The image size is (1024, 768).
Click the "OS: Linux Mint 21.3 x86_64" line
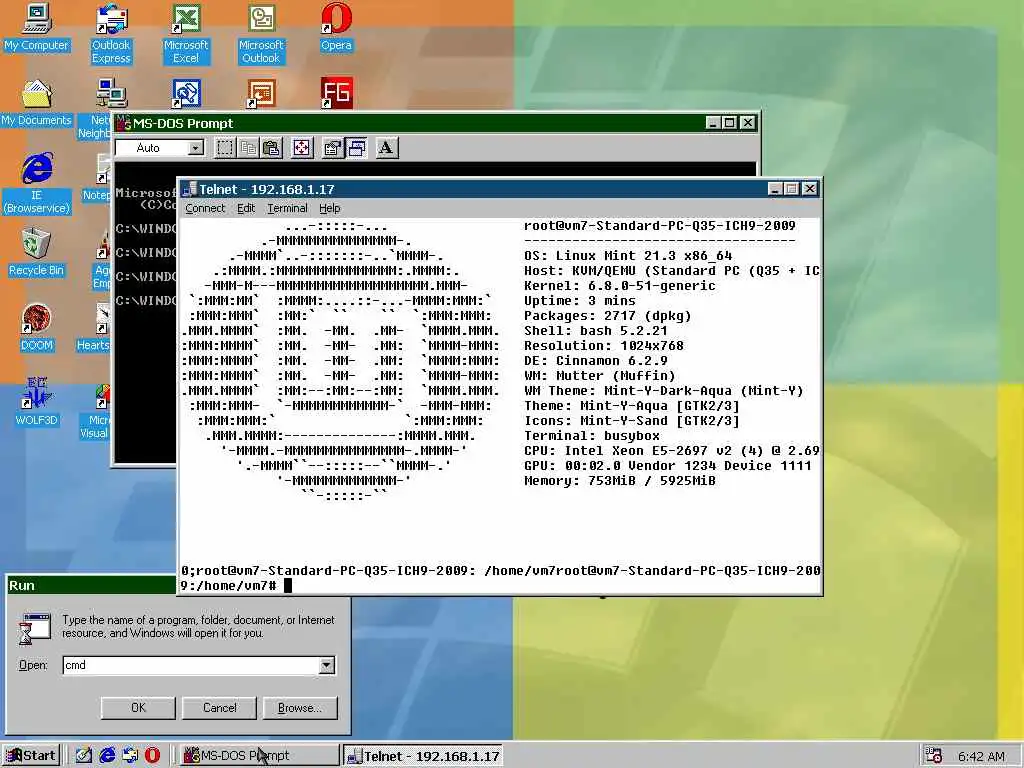[628, 256]
